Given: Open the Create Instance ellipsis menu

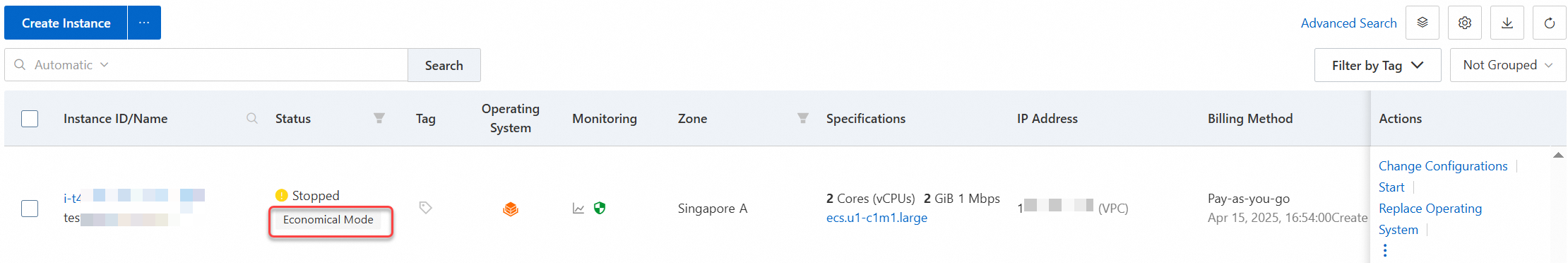Looking at the screenshot, I should coord(144,23).
